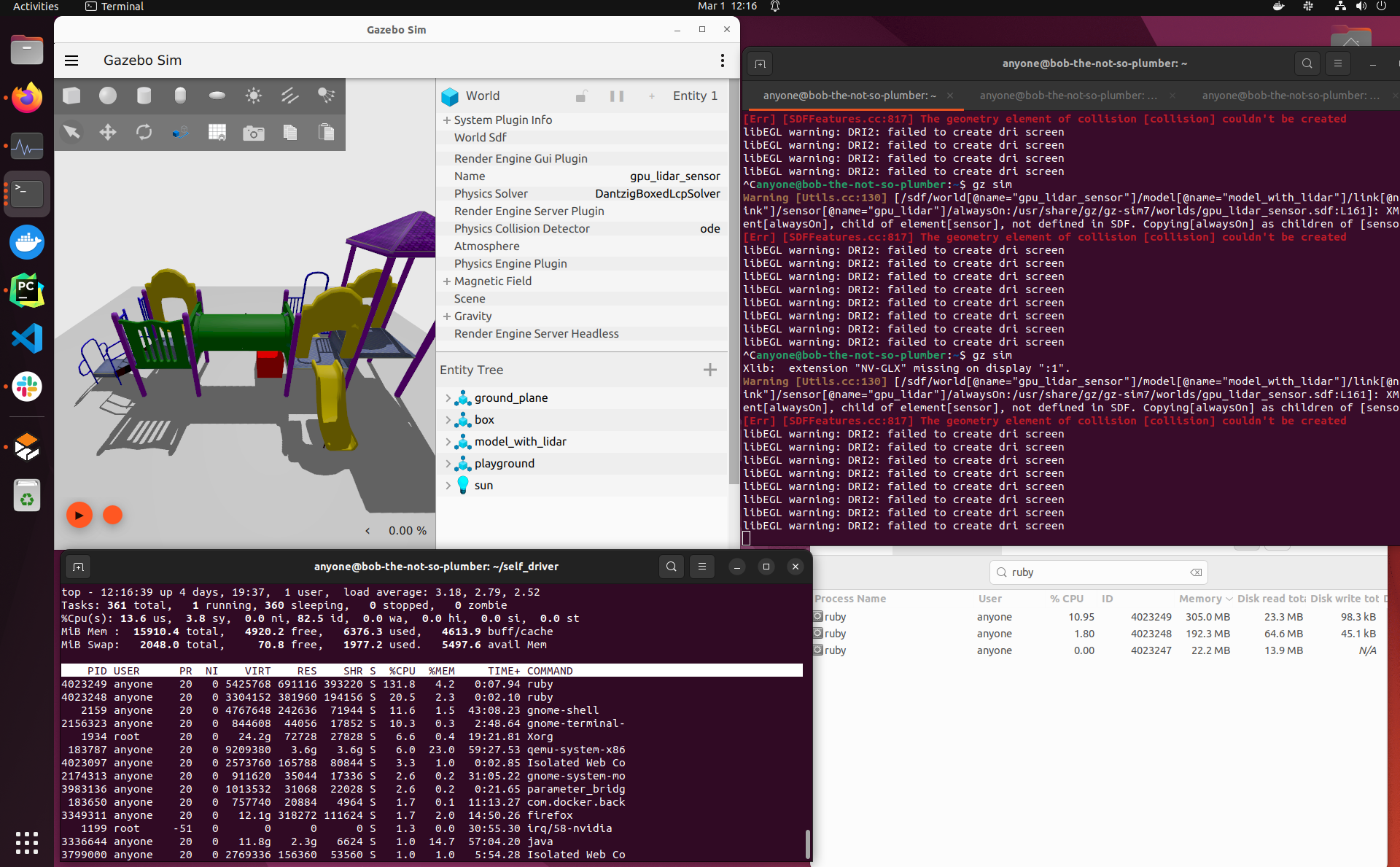
Task: Copy the selection using the copy icon
Action: pos(289,132)
